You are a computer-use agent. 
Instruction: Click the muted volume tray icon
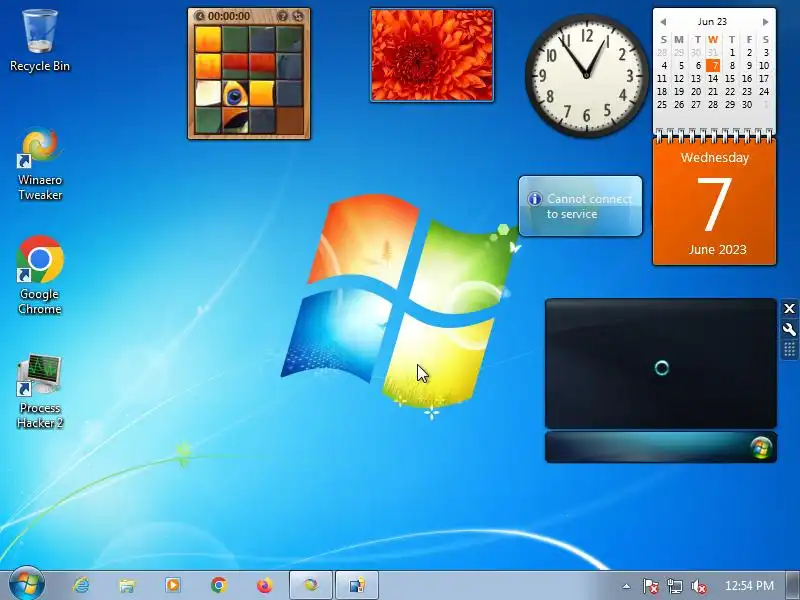click(x=698, y=586)
